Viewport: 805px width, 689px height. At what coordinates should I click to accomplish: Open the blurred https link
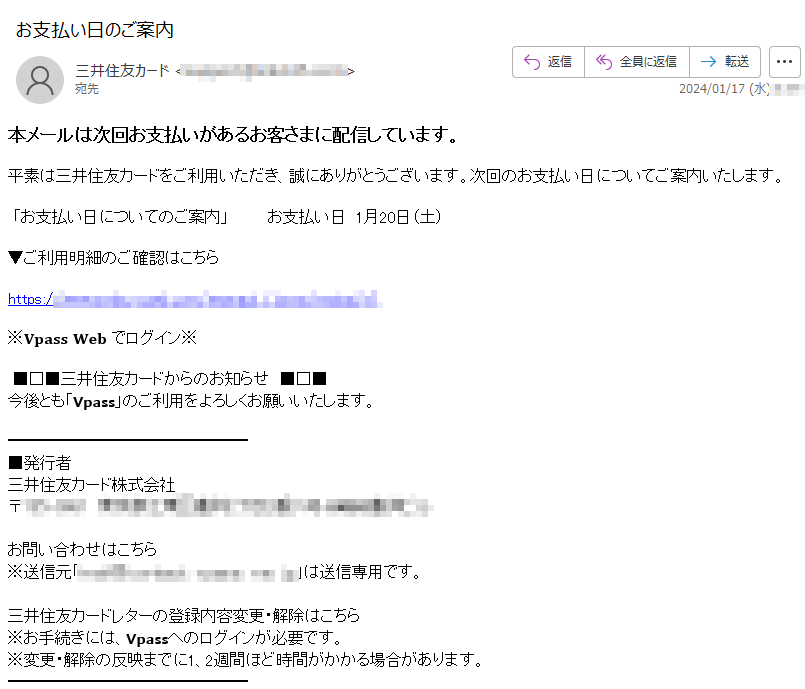coord(195,299)
